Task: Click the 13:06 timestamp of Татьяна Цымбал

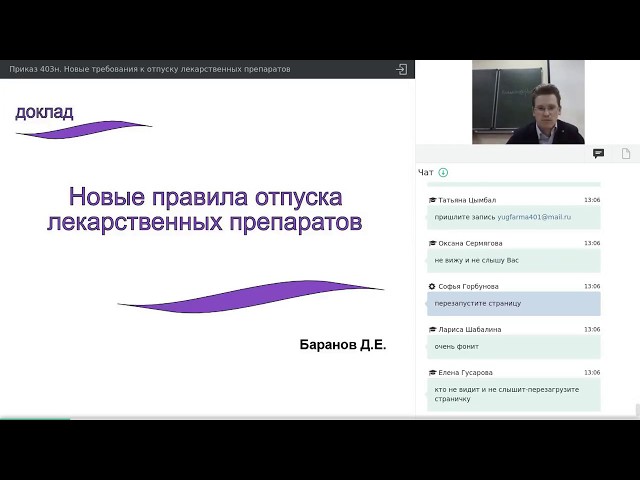Action: click(x=592, y=200)
